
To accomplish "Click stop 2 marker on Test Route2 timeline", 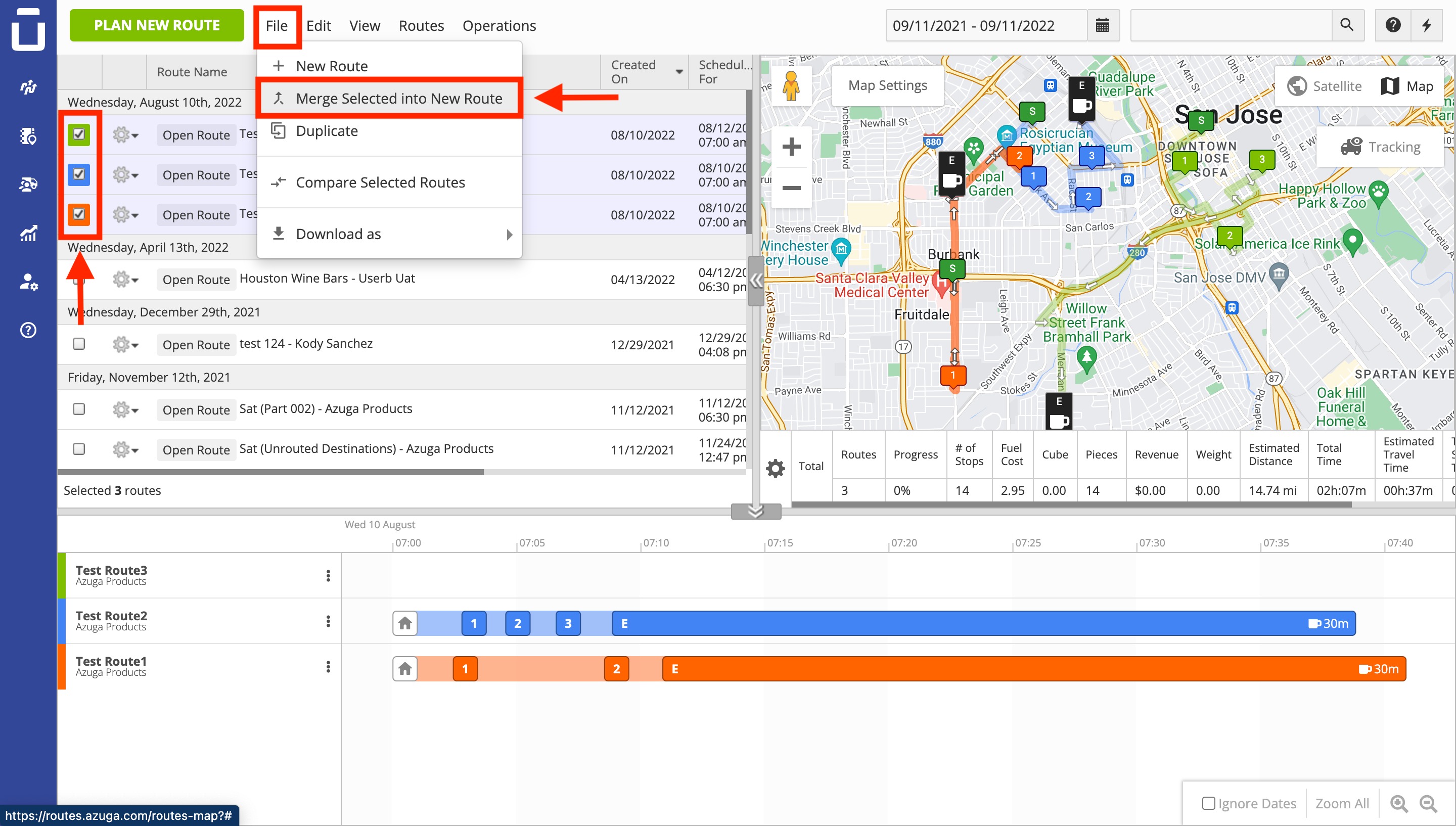I will point(517,623).
